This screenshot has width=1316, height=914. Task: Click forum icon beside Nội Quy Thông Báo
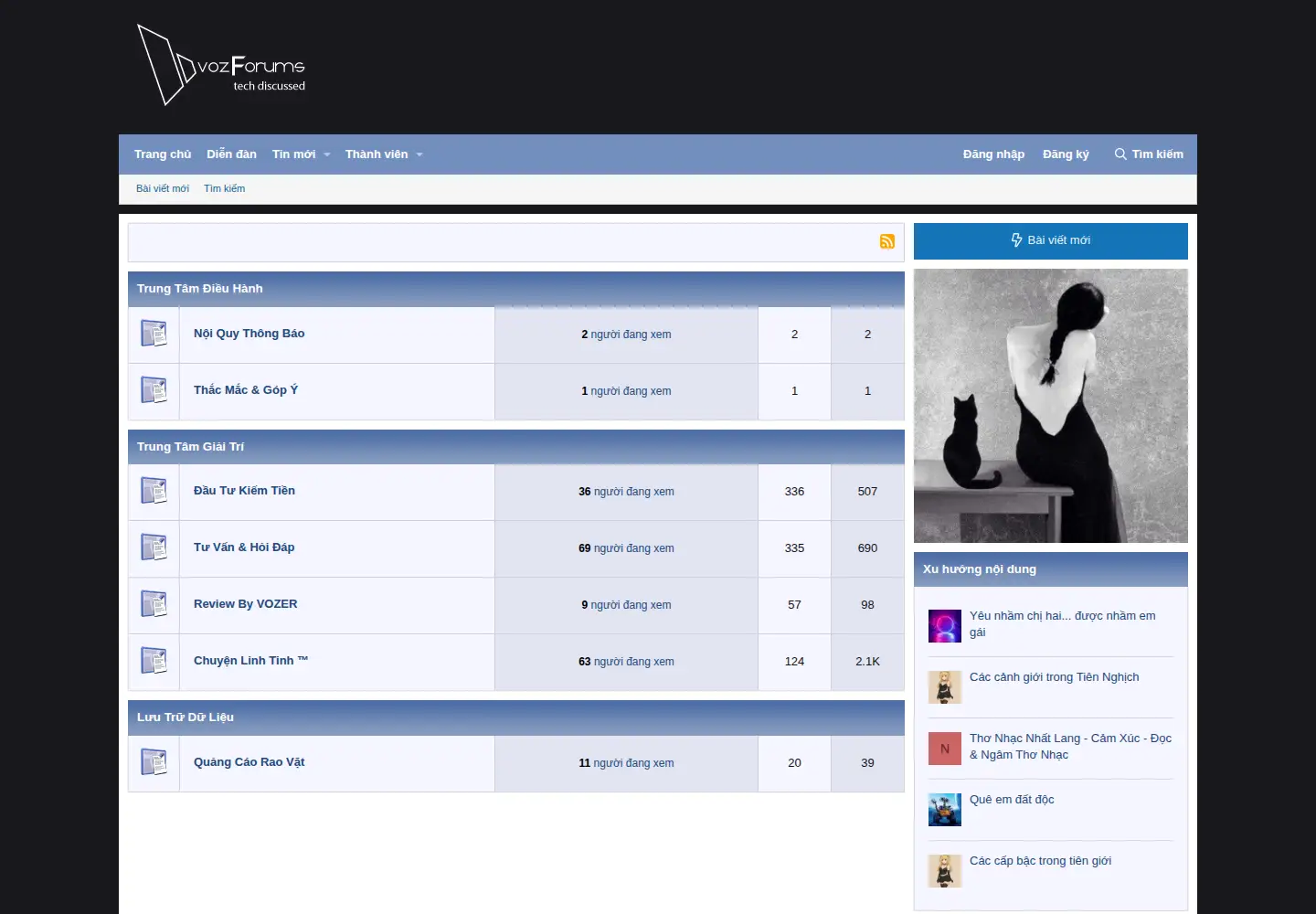[x=154, y=334]
